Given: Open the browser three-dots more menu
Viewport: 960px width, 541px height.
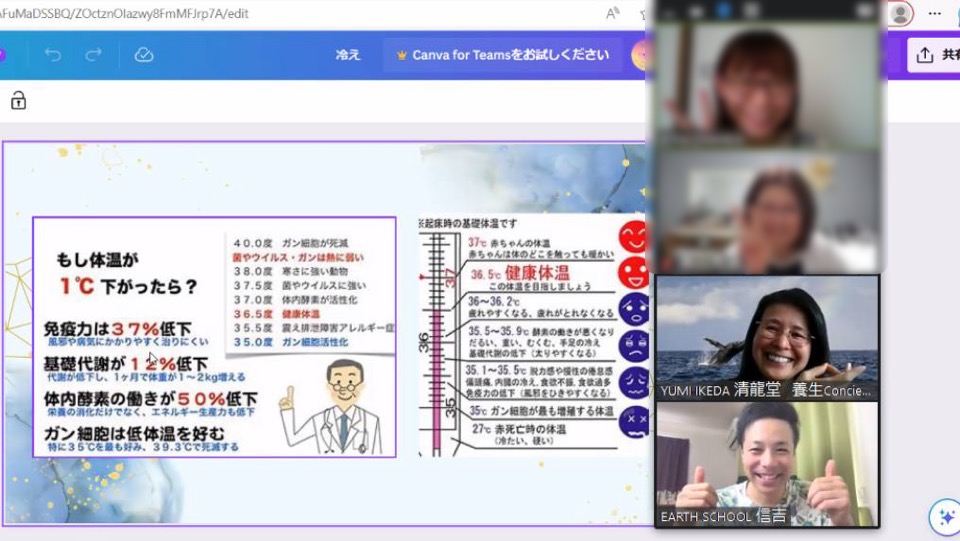Looking at the screenshot, I should pyautogui.click(x=935, y=14).
